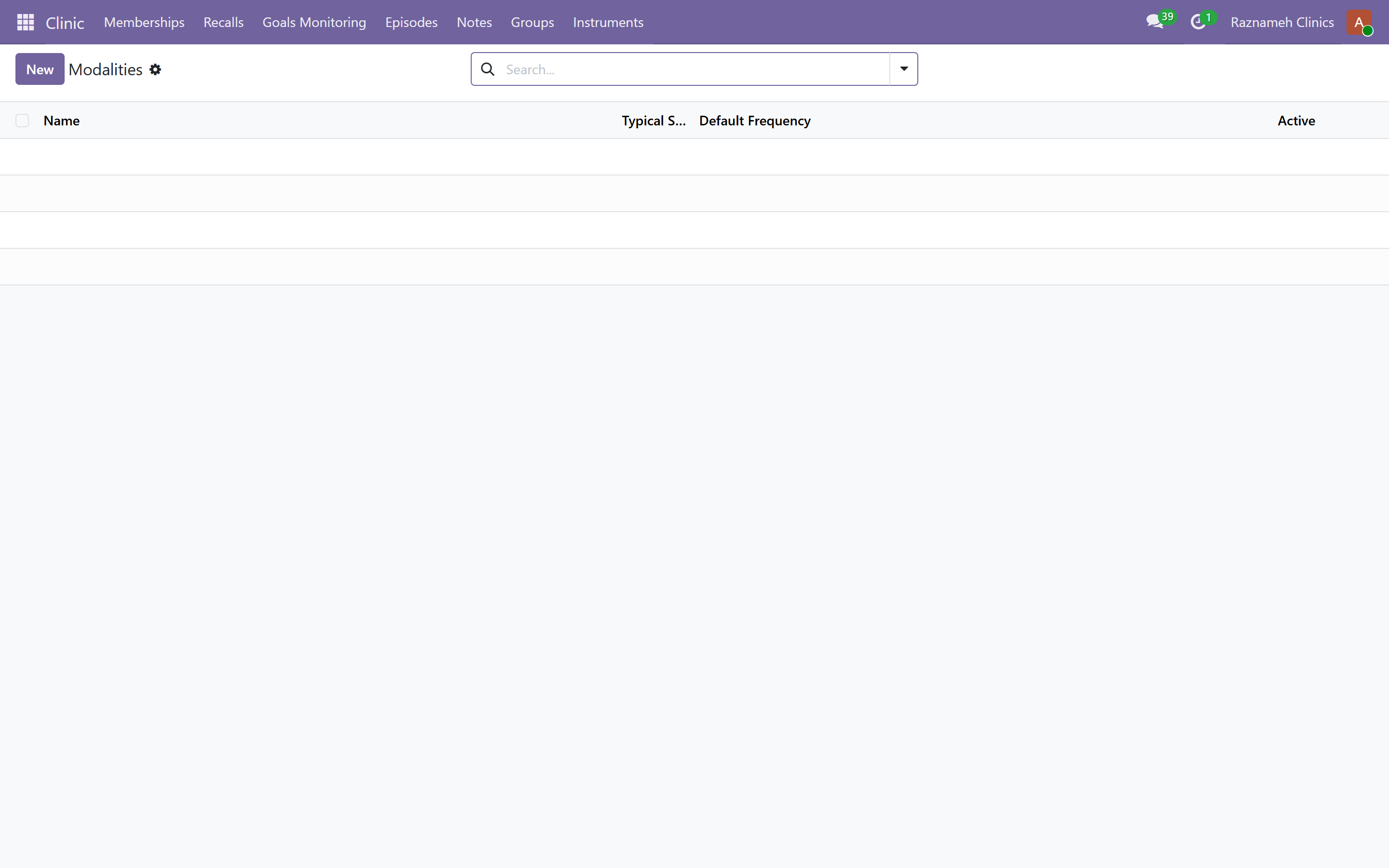Sort by the Name column header
Image resolution: width=1389 pixels, height=868 pixels.
[x=61, y=121]
